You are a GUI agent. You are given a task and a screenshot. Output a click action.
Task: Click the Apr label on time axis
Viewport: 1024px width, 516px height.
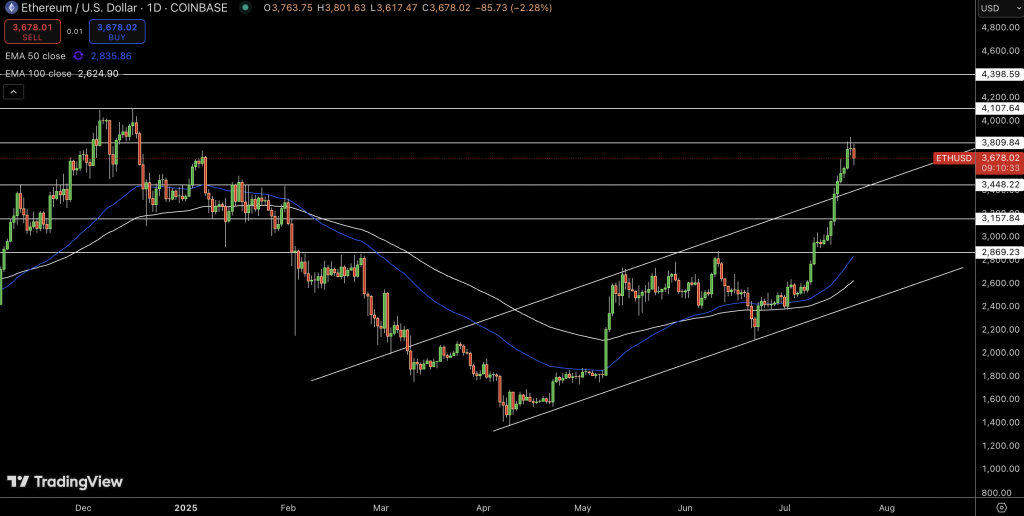483,508
